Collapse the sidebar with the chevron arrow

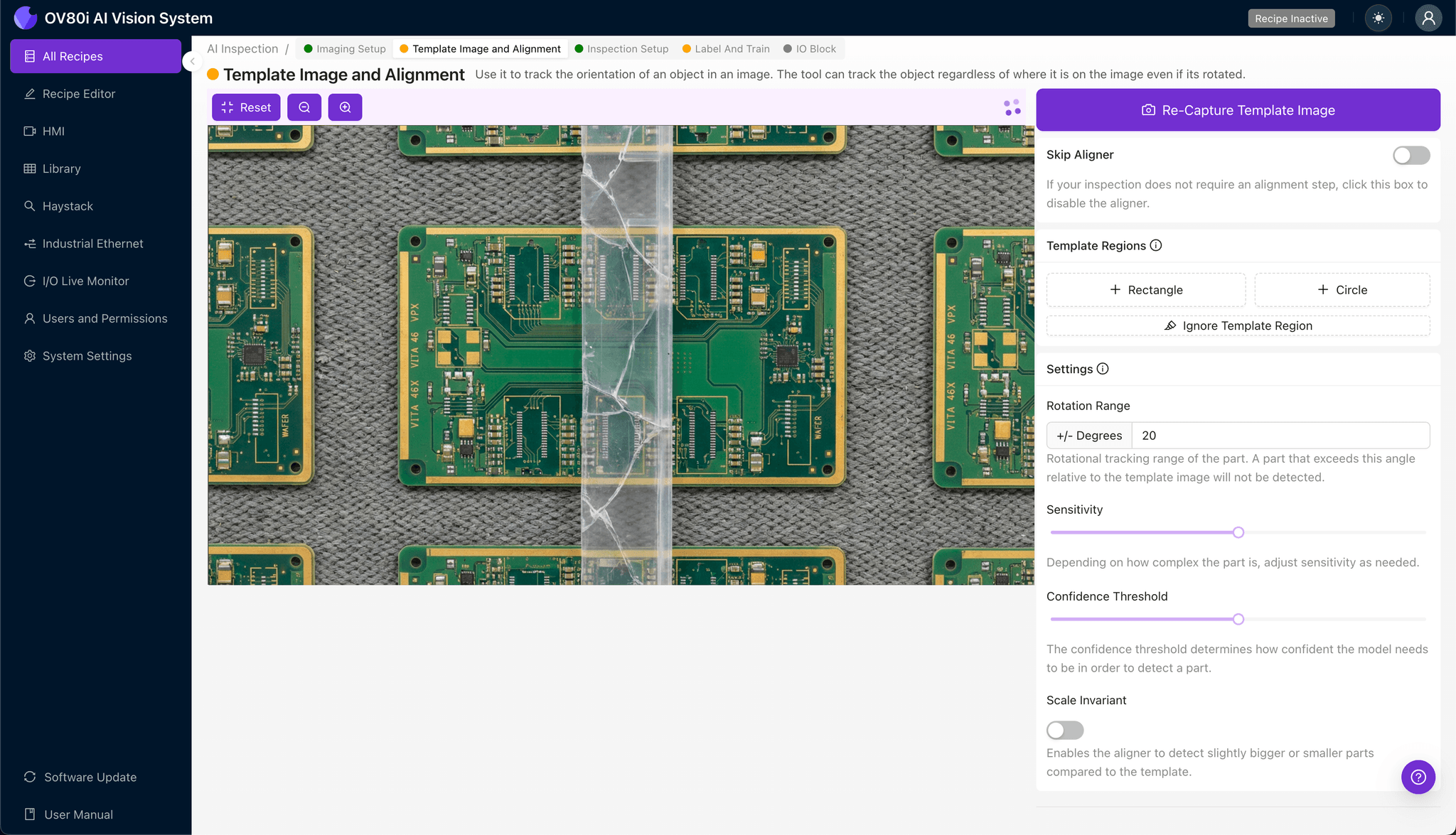192,61
